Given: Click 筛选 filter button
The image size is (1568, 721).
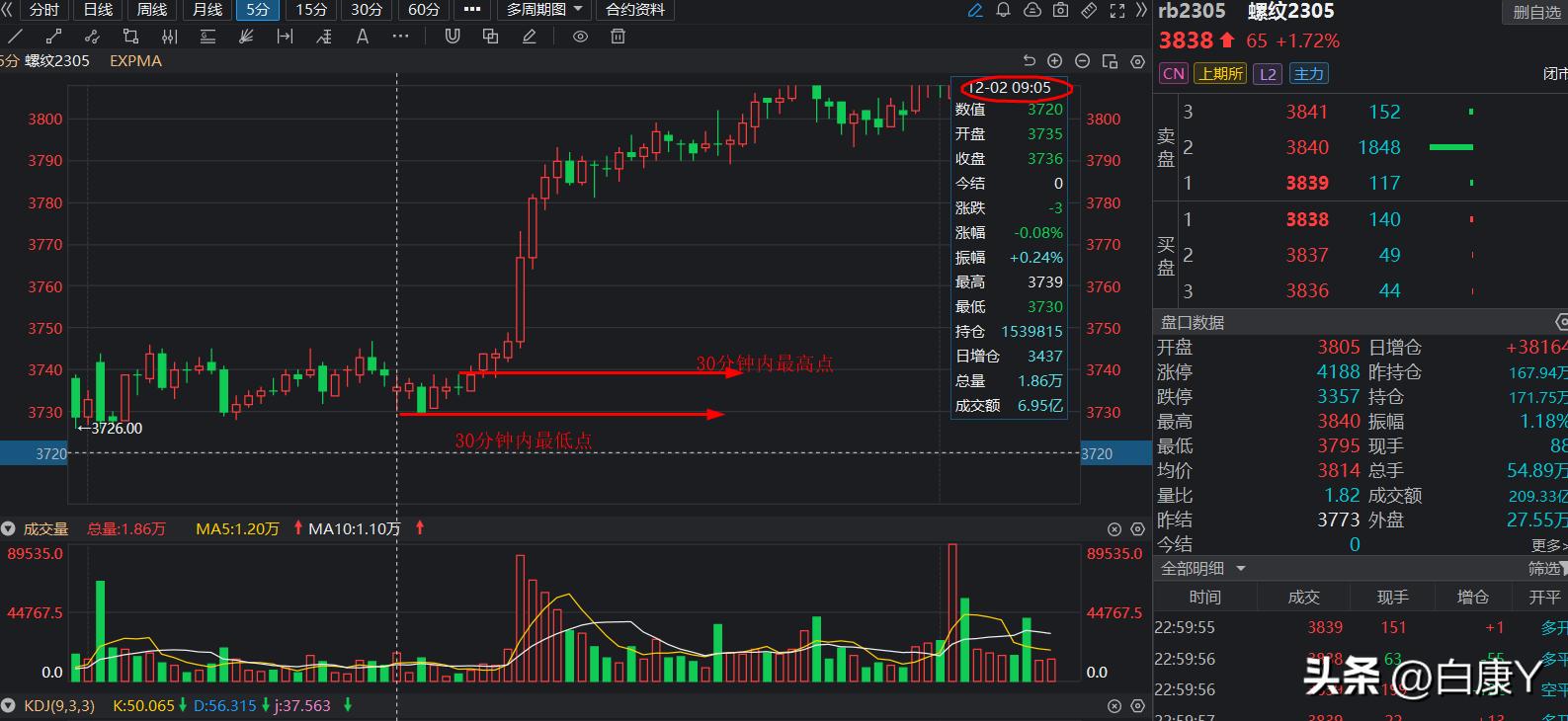Looking at the screenshot, I should [1546, 569].
